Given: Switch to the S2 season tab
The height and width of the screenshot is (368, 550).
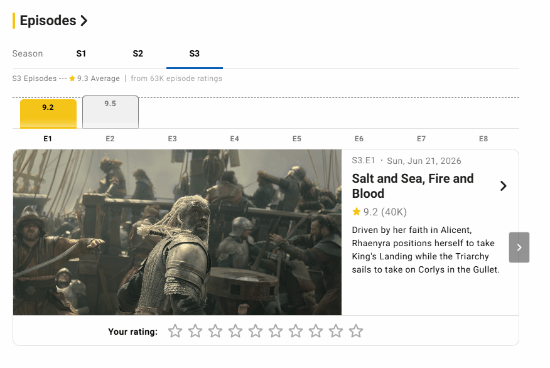Looking at the screenshot, I should coord(138,54).
